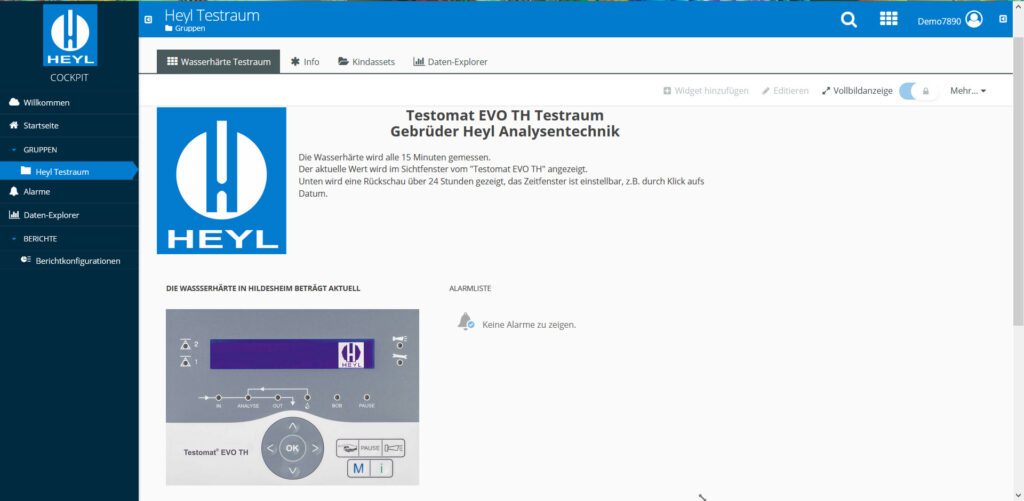Click the Testomat i info key
1024x501 pixels.
tap(381, 468)
